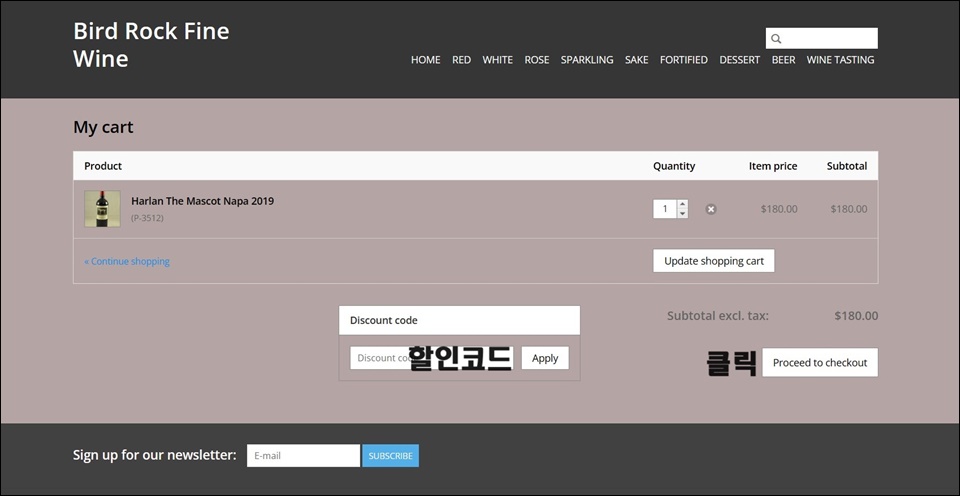Click the Discount code panel title
Image resolution: width=960 pixels, height=496 pixels.
point(384,320)
